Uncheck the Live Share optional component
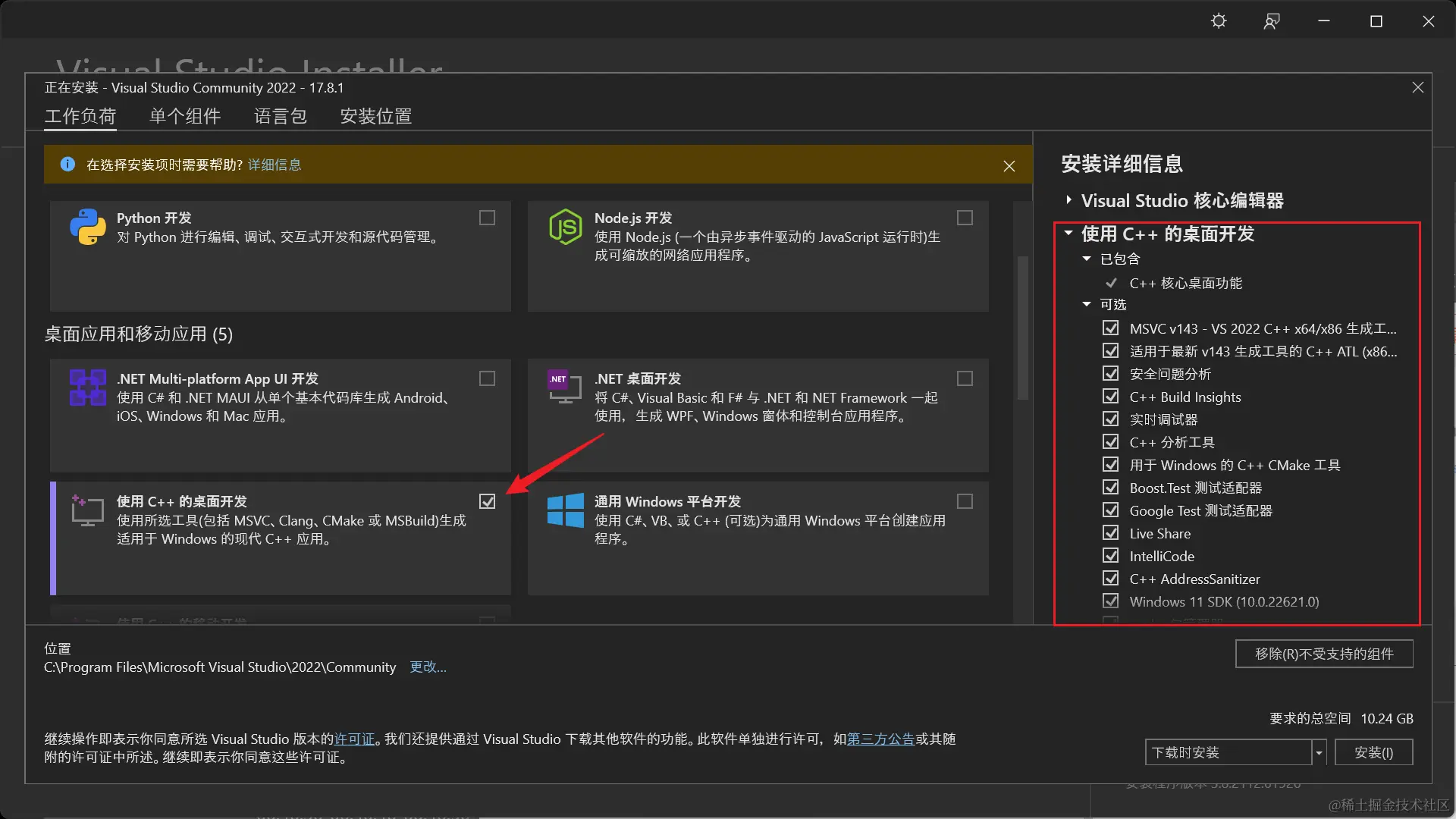 [x=1110, y=533]
